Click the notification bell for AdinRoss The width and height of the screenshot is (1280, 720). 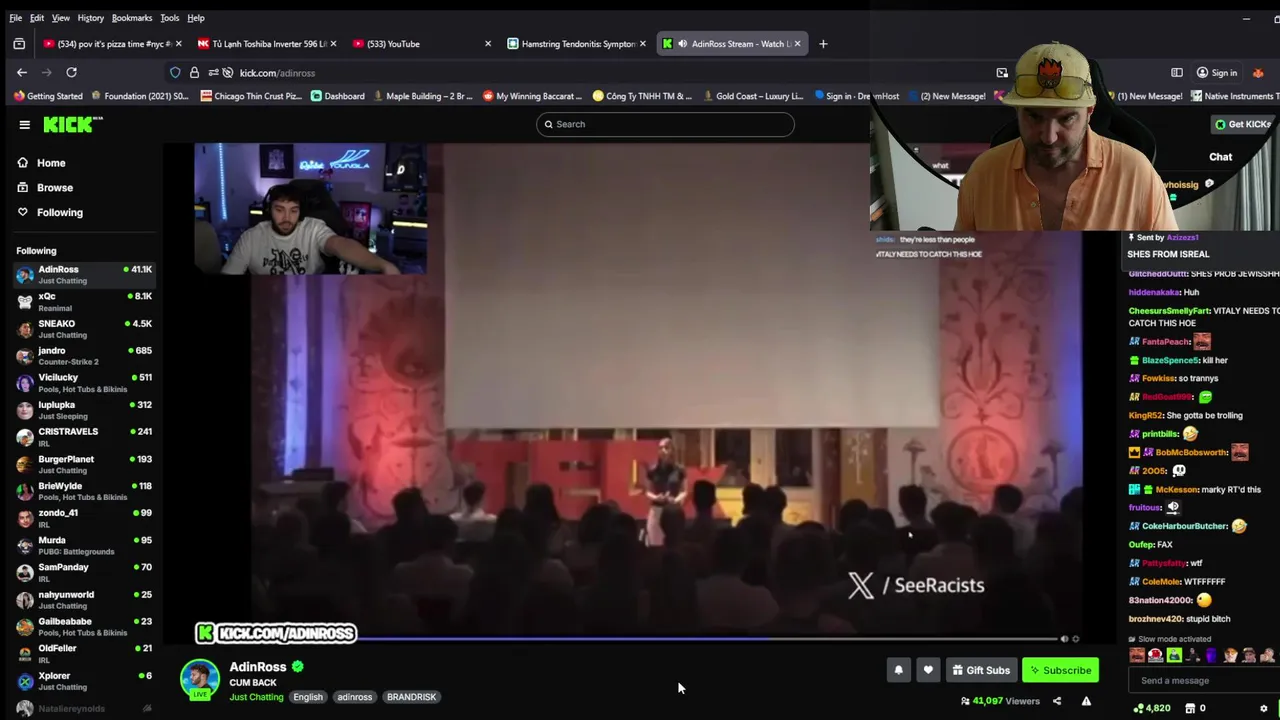click(x=898, y=670)
